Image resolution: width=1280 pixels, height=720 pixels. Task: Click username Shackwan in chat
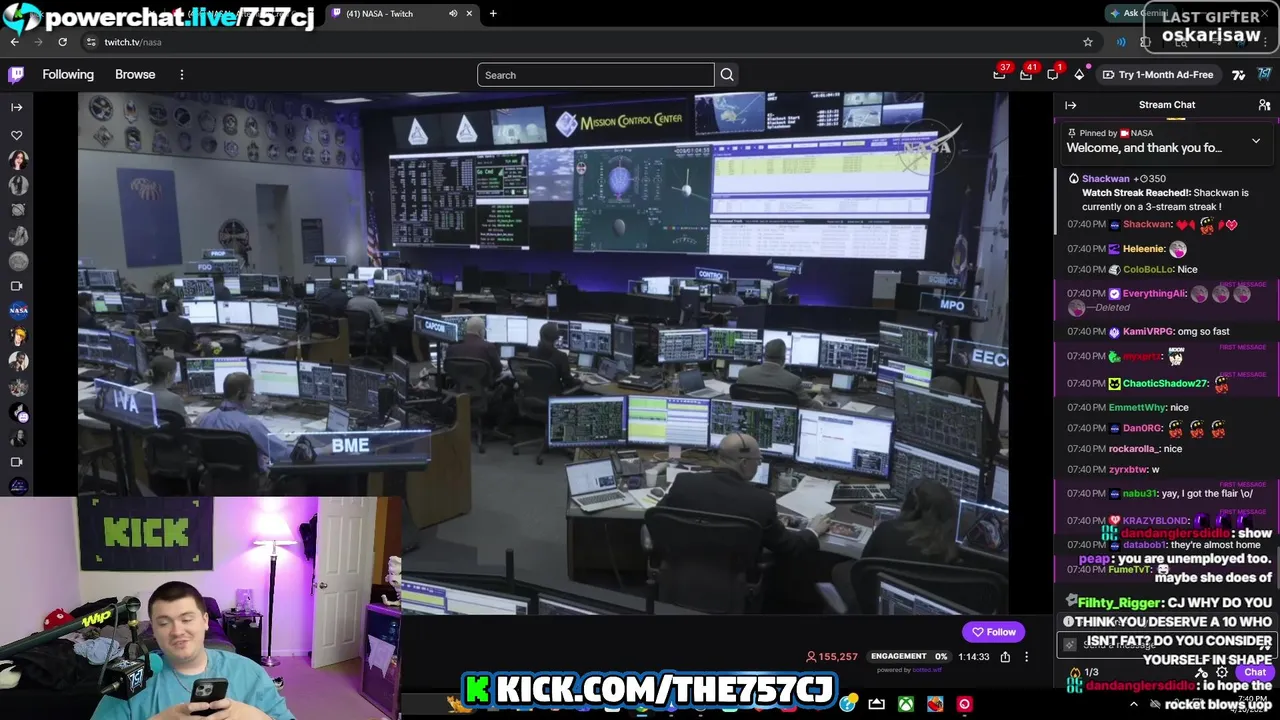click(1146, 225)
